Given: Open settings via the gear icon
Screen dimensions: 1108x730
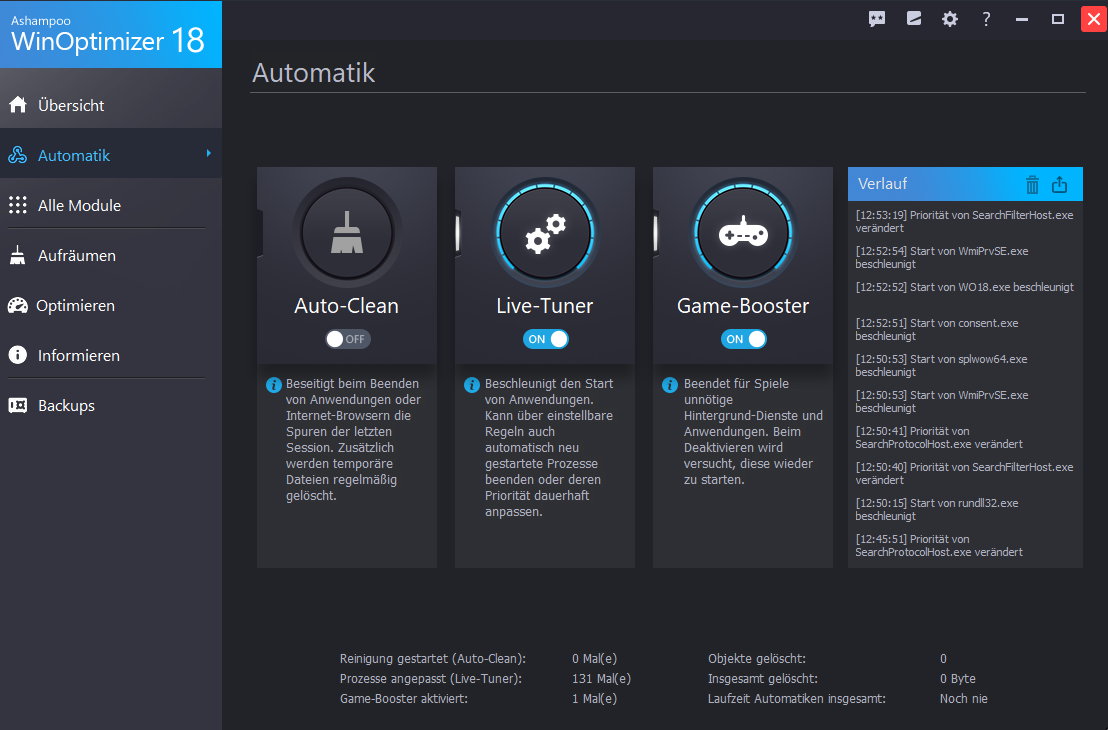Looking at the screenshot, I should point(949,19).
